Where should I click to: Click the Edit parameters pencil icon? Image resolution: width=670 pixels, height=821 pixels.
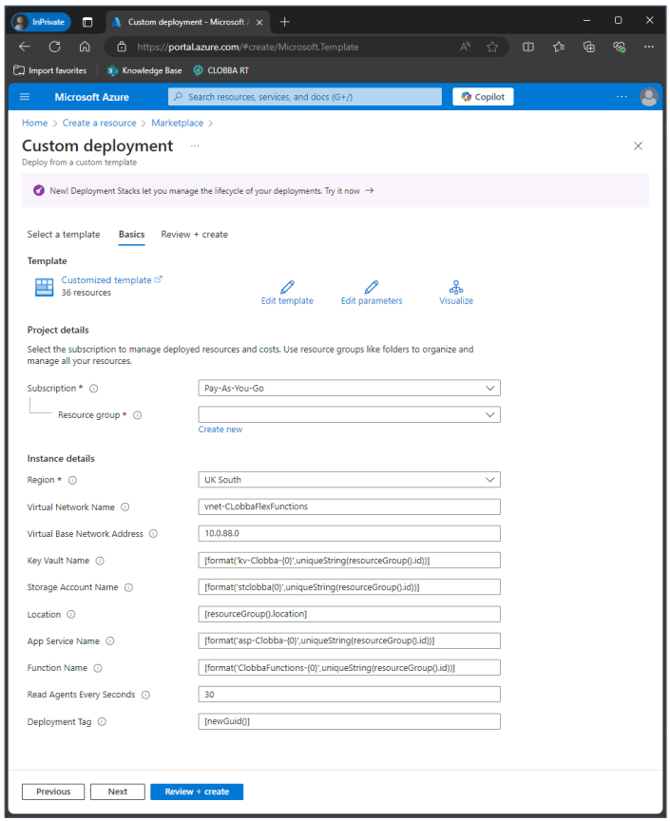click(x=371, y=287)
